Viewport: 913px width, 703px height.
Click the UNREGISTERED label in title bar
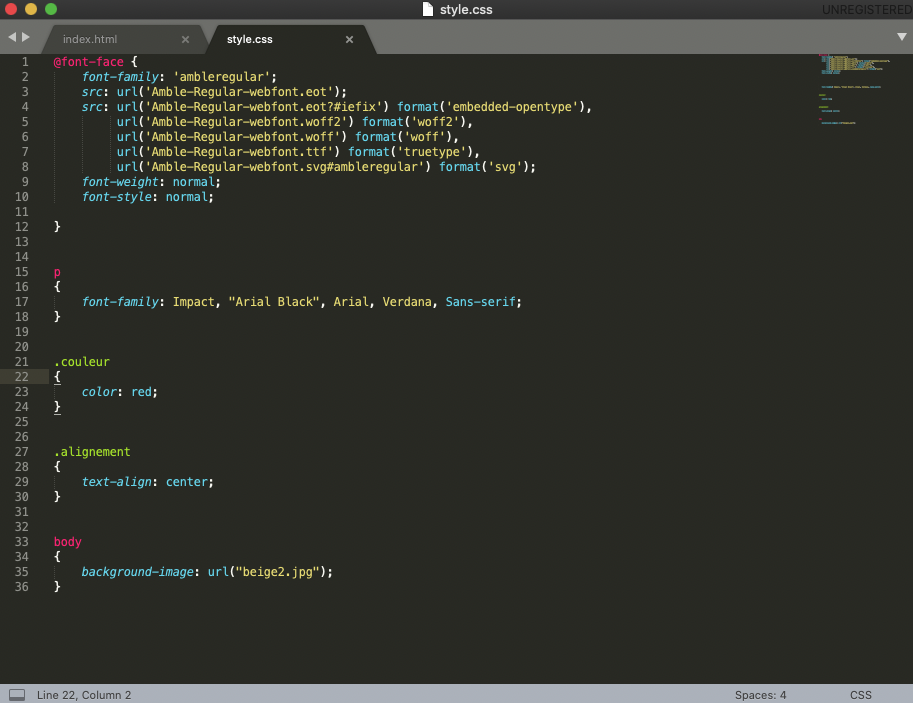(x=866, y=10)
